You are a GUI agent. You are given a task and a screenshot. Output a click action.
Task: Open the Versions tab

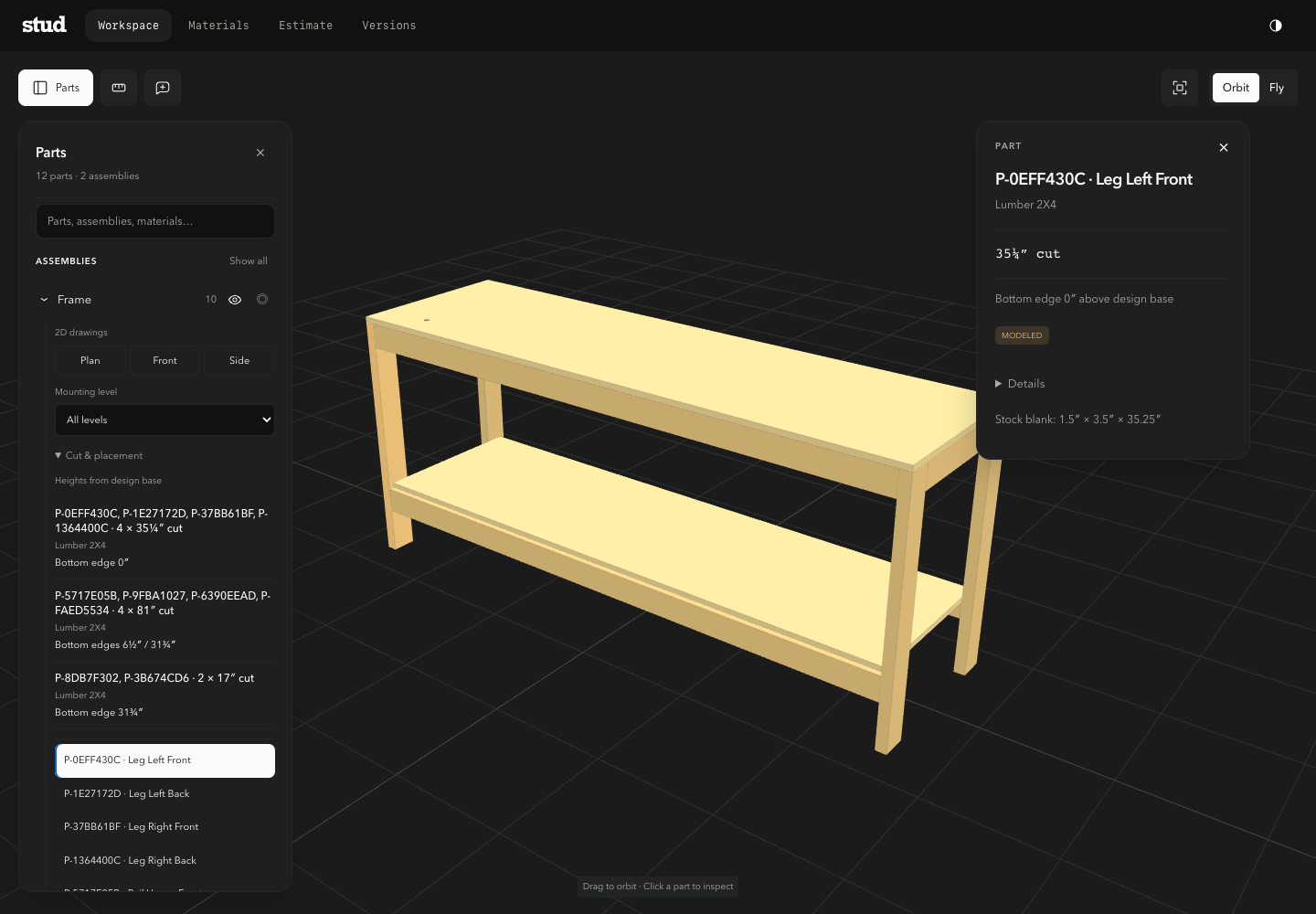[x=389, y=26]
